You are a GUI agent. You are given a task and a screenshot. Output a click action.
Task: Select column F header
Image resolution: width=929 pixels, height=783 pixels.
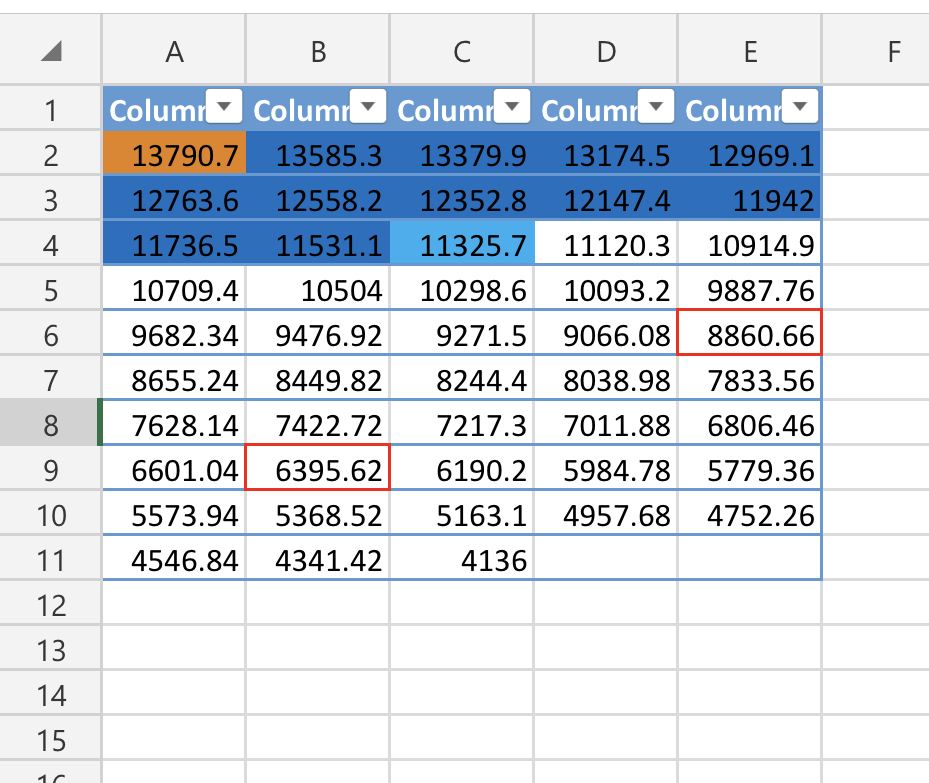(876, 50)
